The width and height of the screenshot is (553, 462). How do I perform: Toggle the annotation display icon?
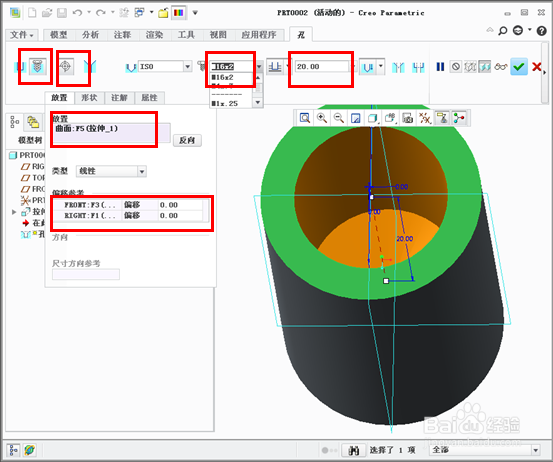(x=442, y=118)
